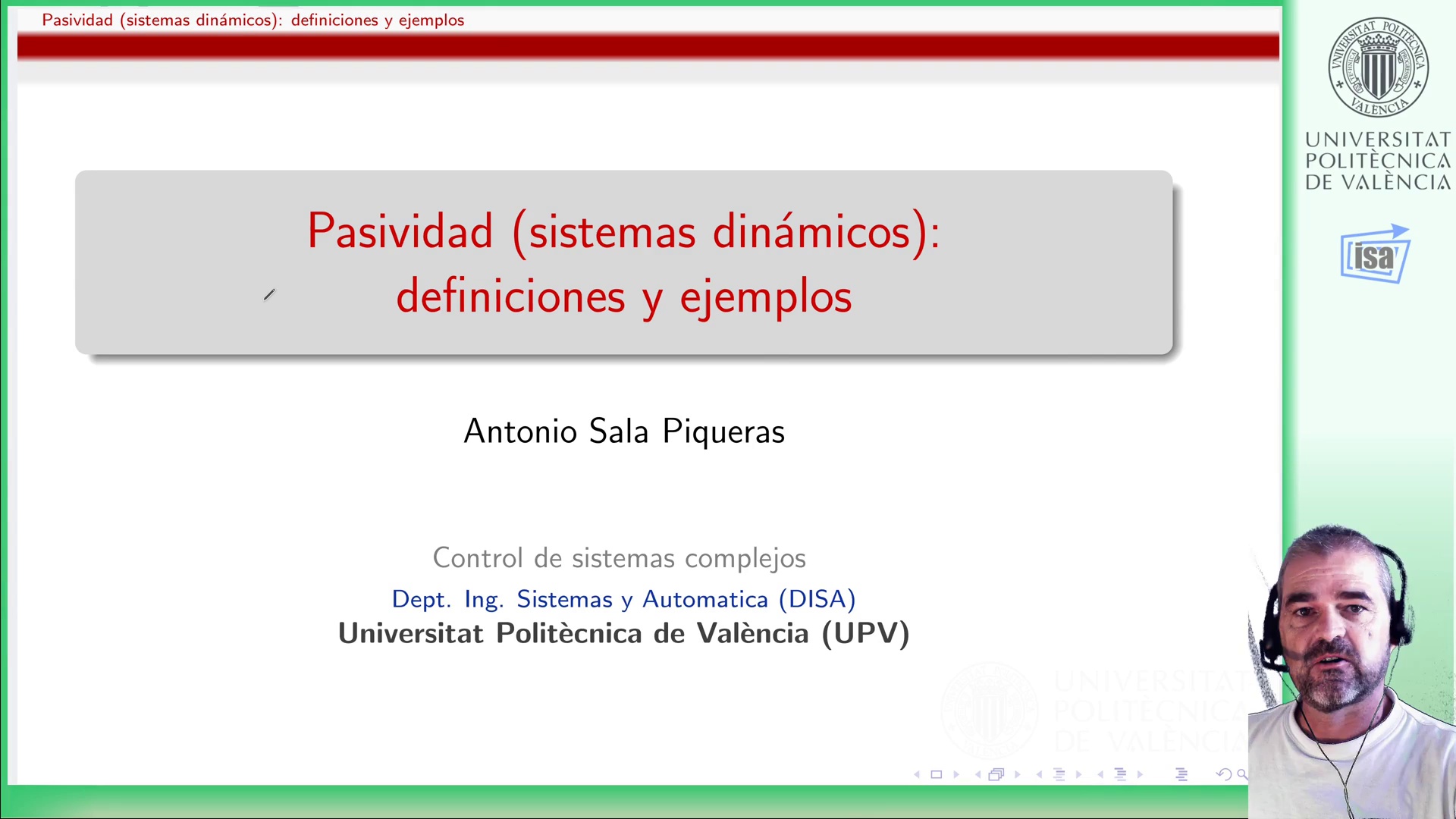Click the search magnifier icon
The image size is (1456, 819).
point(1241,774)
